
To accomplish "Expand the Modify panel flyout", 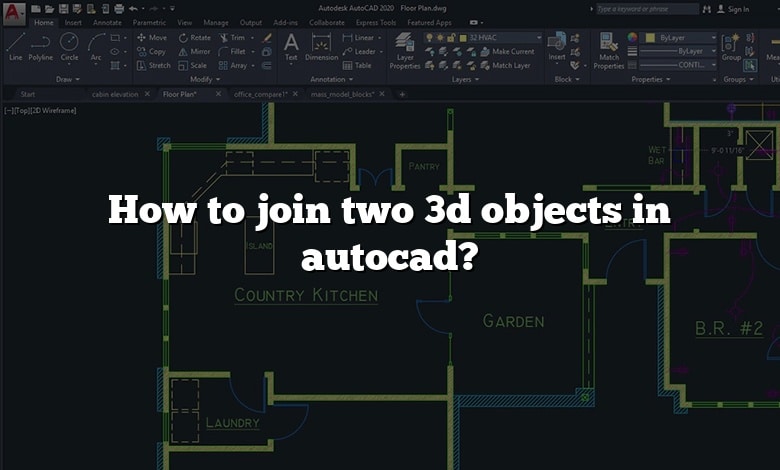I will tap(203, 79).
